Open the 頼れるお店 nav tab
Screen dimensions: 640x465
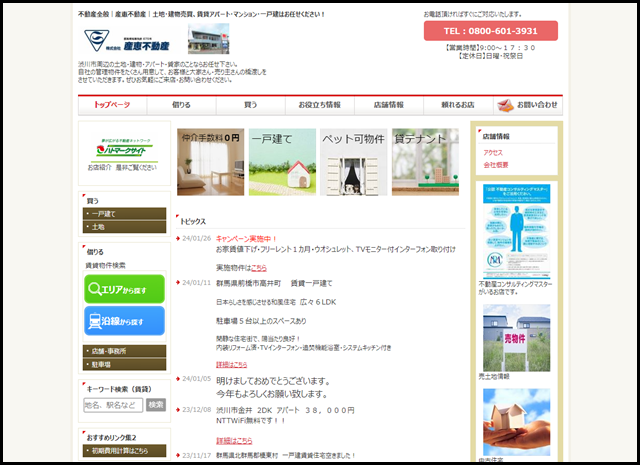pyautogui.click(x=458, y=105)
